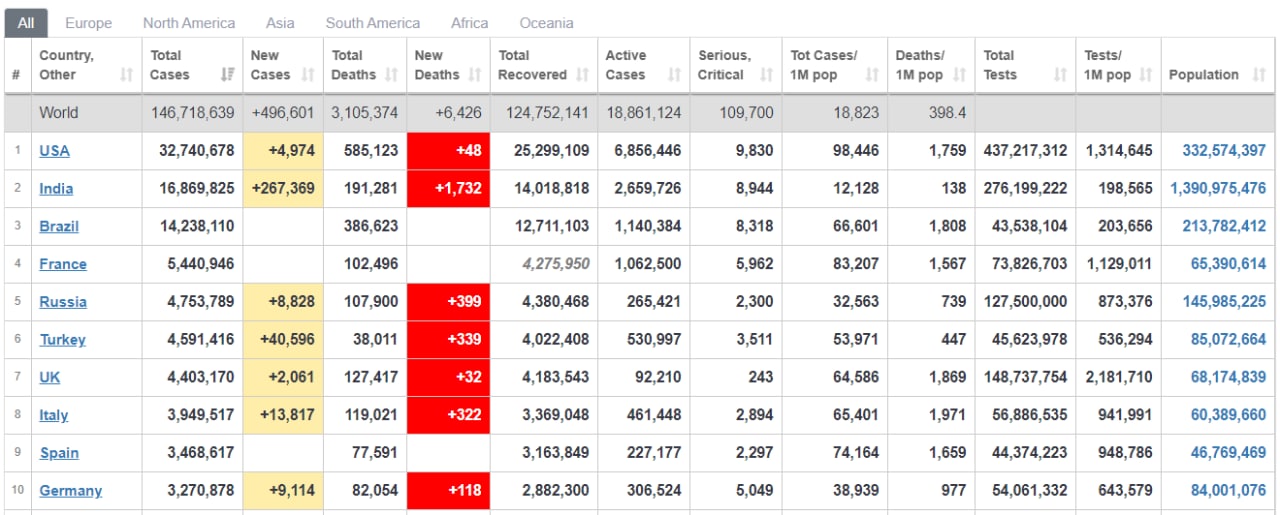Image resolution: width=1280 pixels, height=515 pixels.
Task: Open the Italy country link
Action: coord(54,416)
